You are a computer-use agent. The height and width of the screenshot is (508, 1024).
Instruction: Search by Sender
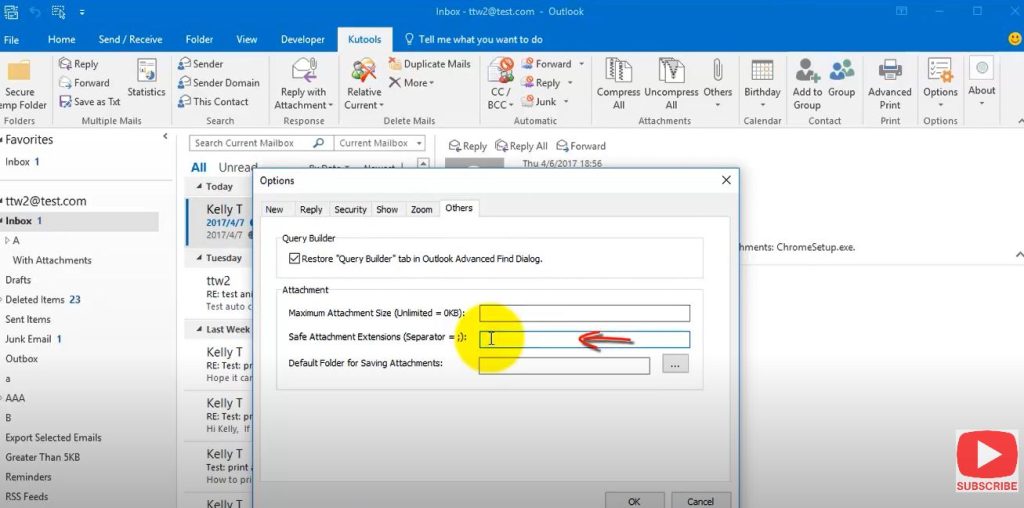(200, 64)
